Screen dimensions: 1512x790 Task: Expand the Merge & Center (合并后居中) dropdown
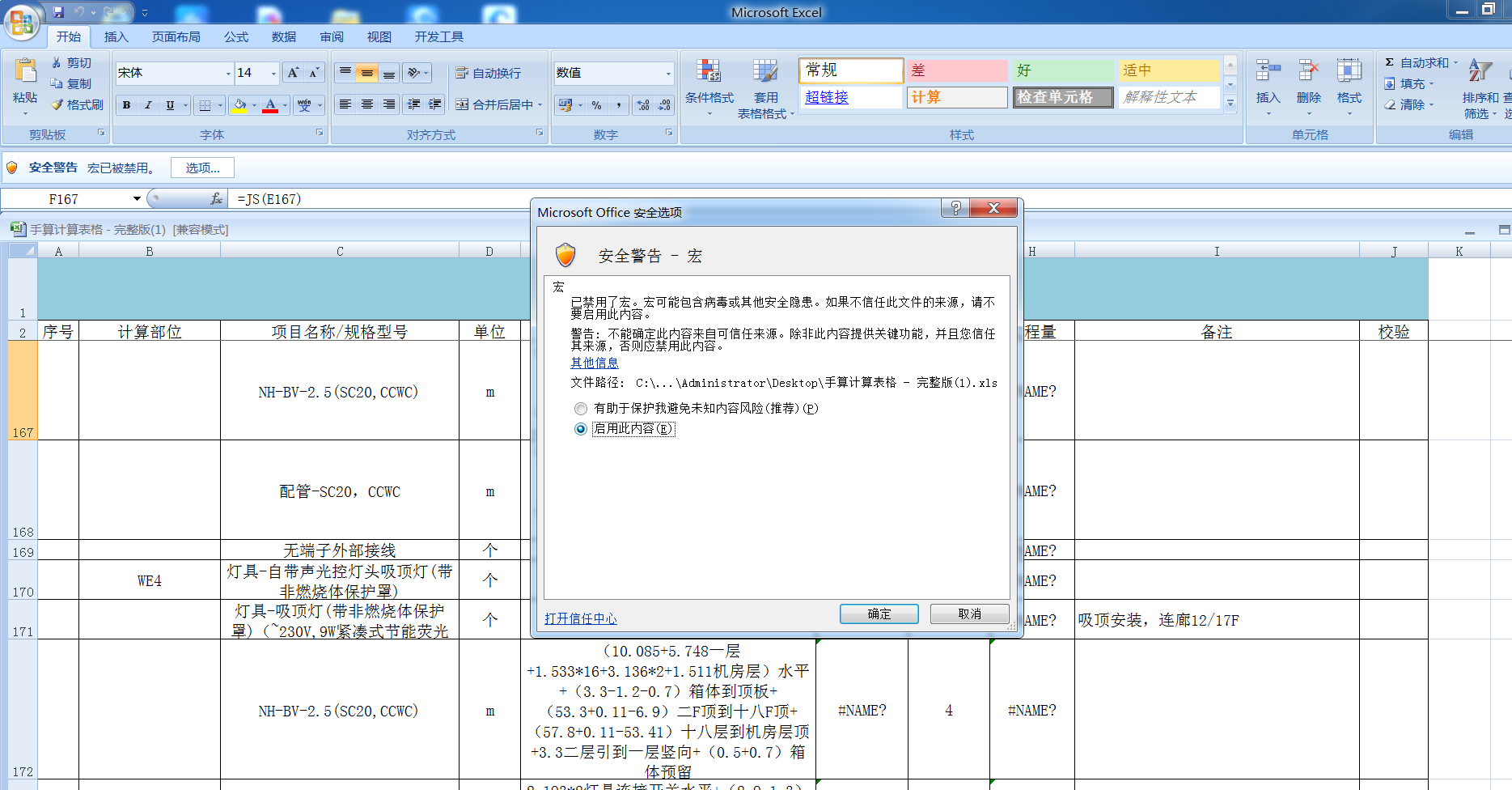pyautogui.click(x=540, y=104)
